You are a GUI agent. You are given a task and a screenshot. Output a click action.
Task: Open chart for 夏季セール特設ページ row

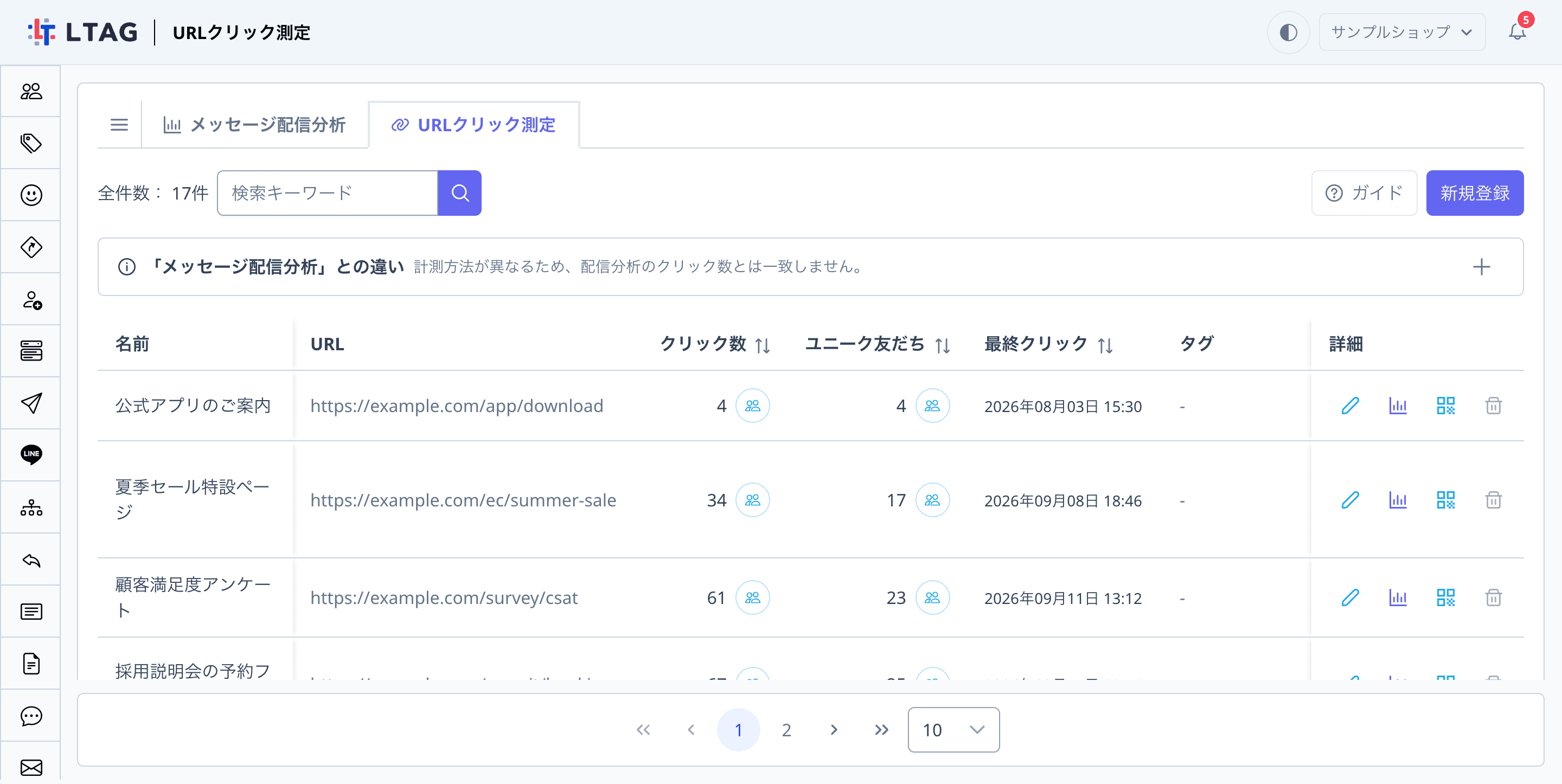[1398, 500]
